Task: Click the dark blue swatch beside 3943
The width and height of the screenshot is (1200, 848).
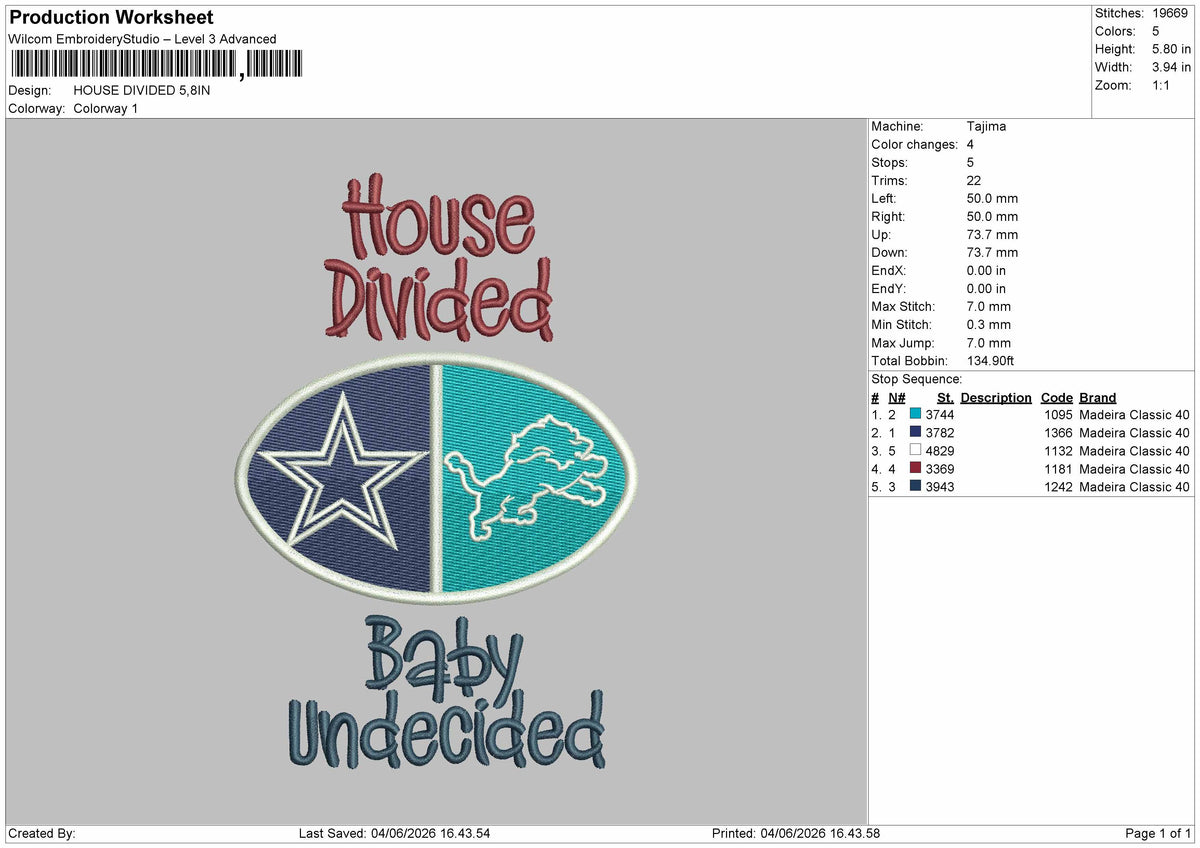Action: [x=915, y=487]
